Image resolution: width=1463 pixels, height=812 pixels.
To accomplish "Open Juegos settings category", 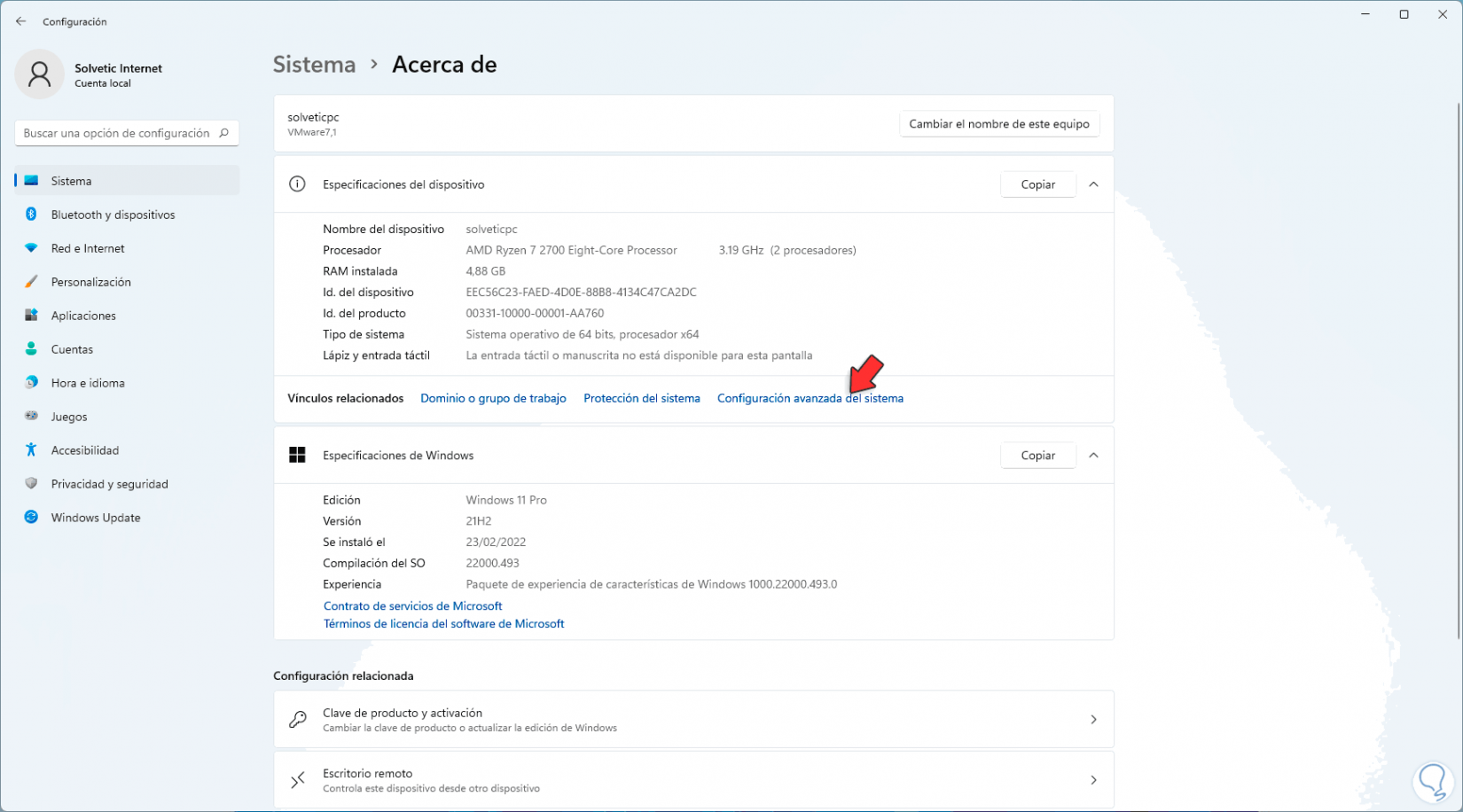I will click(127, 417).
